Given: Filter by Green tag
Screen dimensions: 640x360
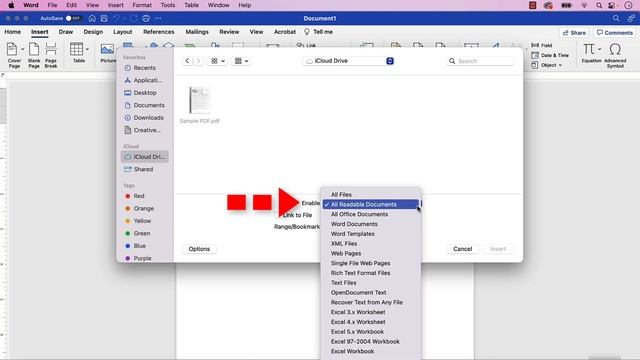Looking at the screenshot, I should (138, 233).
